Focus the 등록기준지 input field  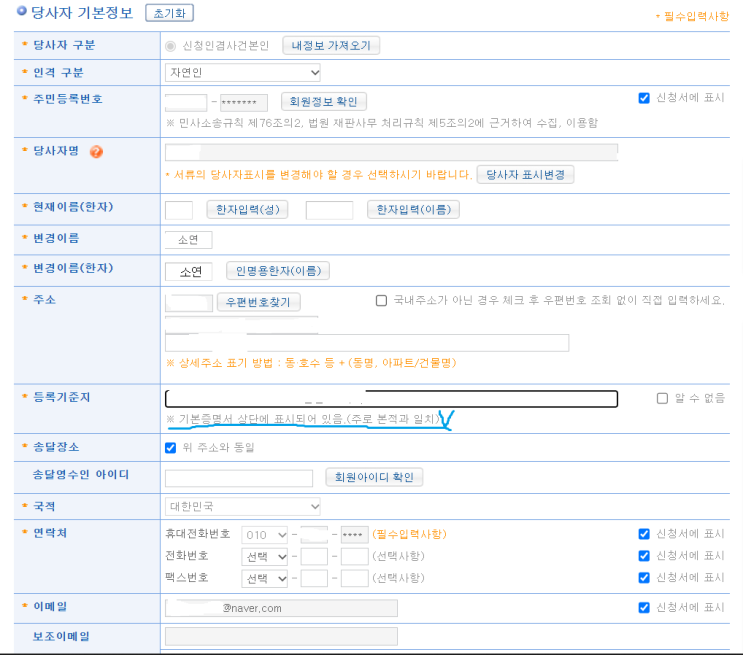click(x=391, y=399)
